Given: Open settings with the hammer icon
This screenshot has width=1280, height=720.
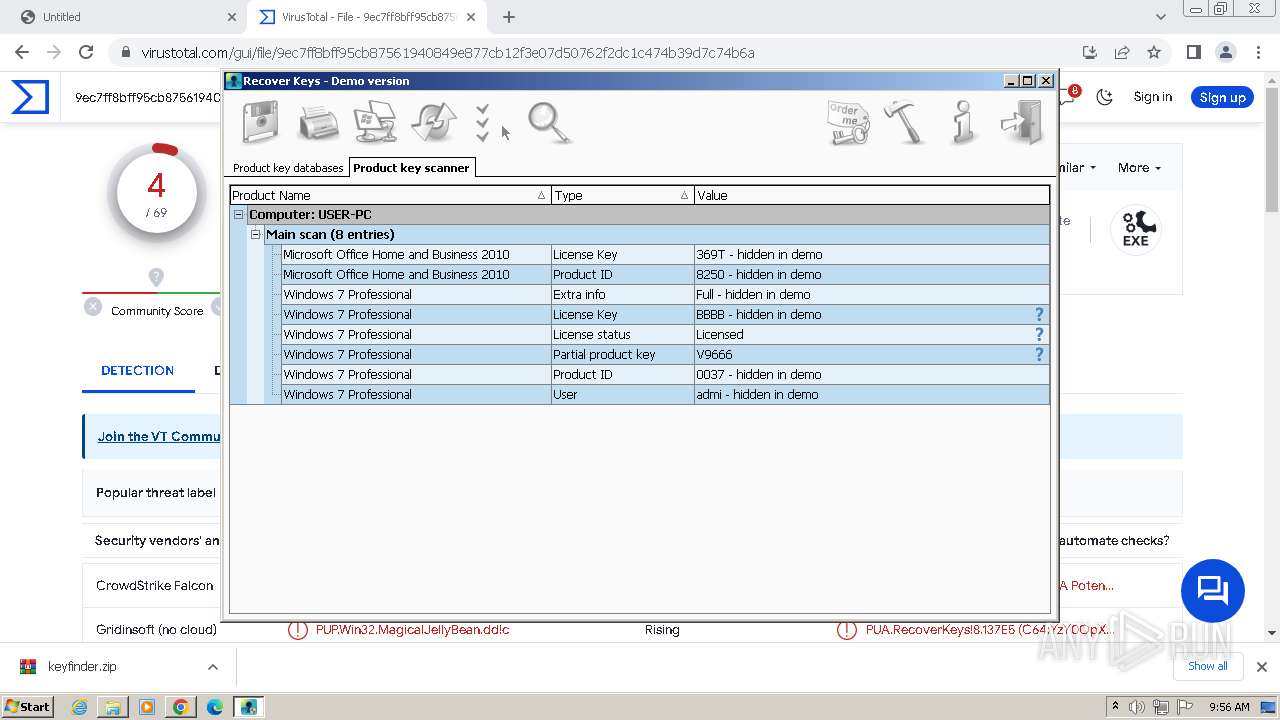Looking at the screenshot, I should (x=906, y=123).
